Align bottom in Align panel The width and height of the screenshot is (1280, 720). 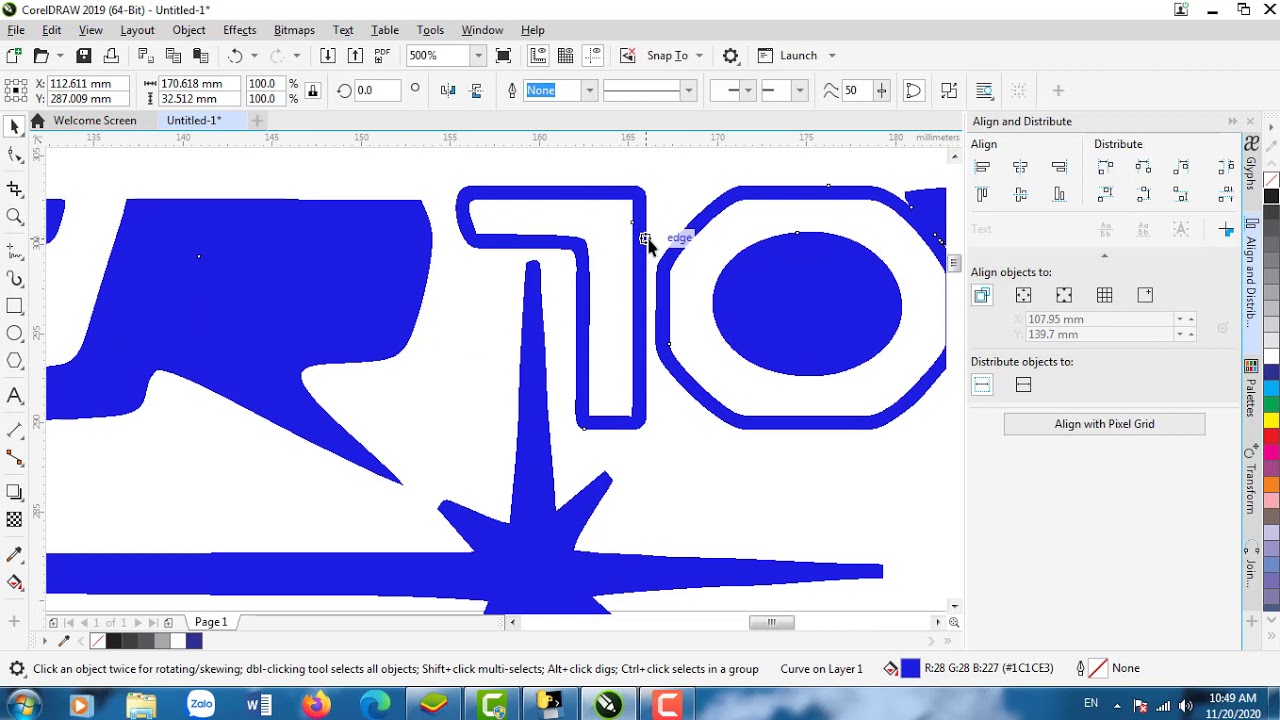point(1059,194)
